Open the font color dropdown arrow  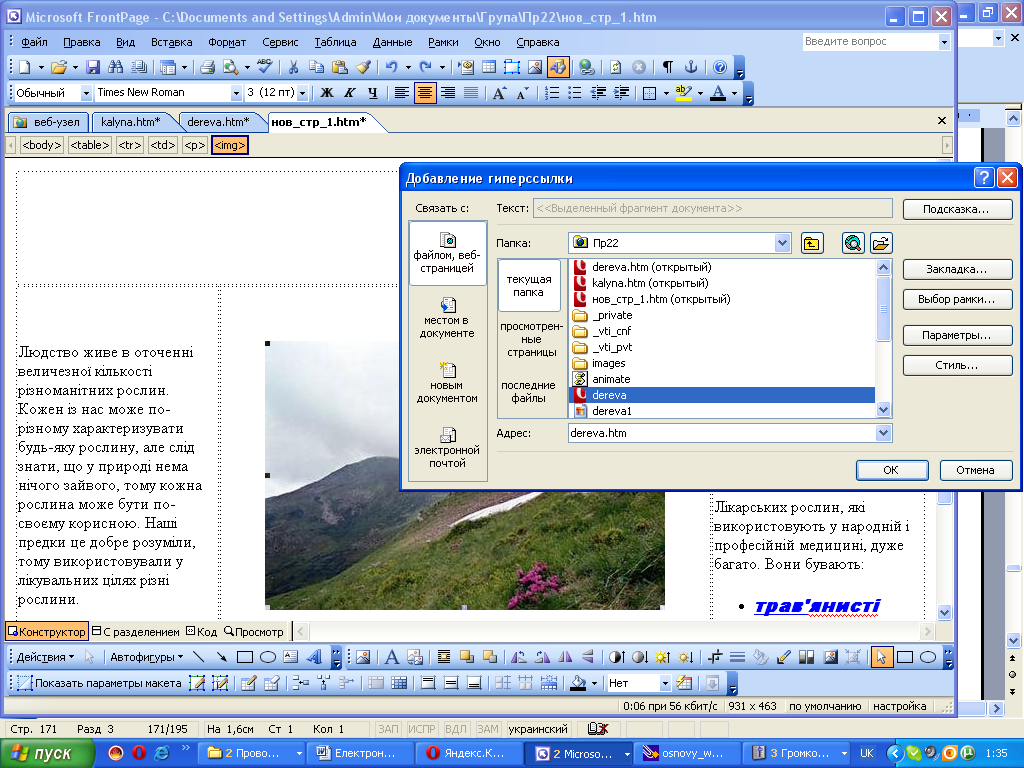734,93
